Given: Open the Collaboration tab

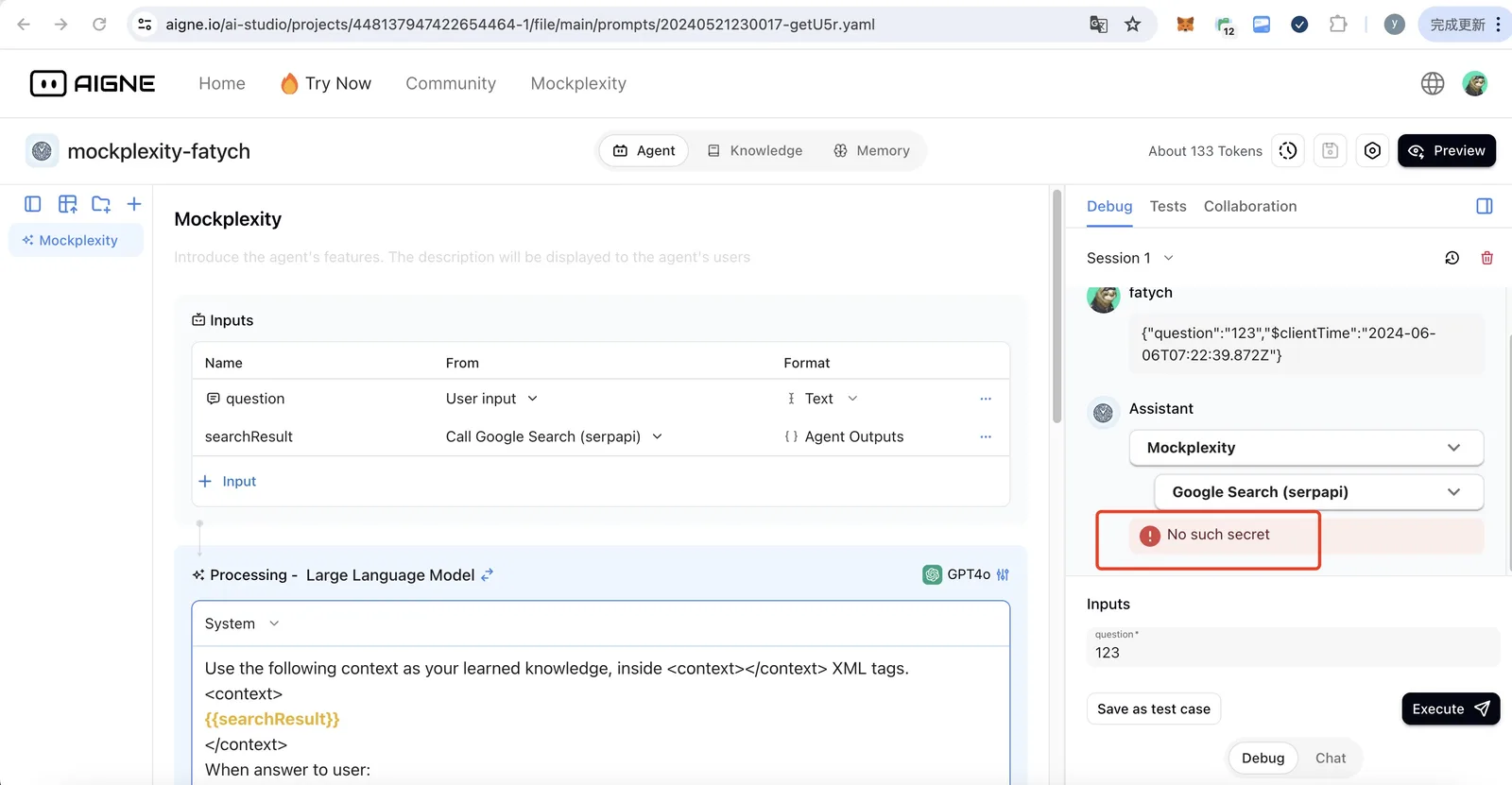Looking at the screenshot, I should pos(1250,206).
